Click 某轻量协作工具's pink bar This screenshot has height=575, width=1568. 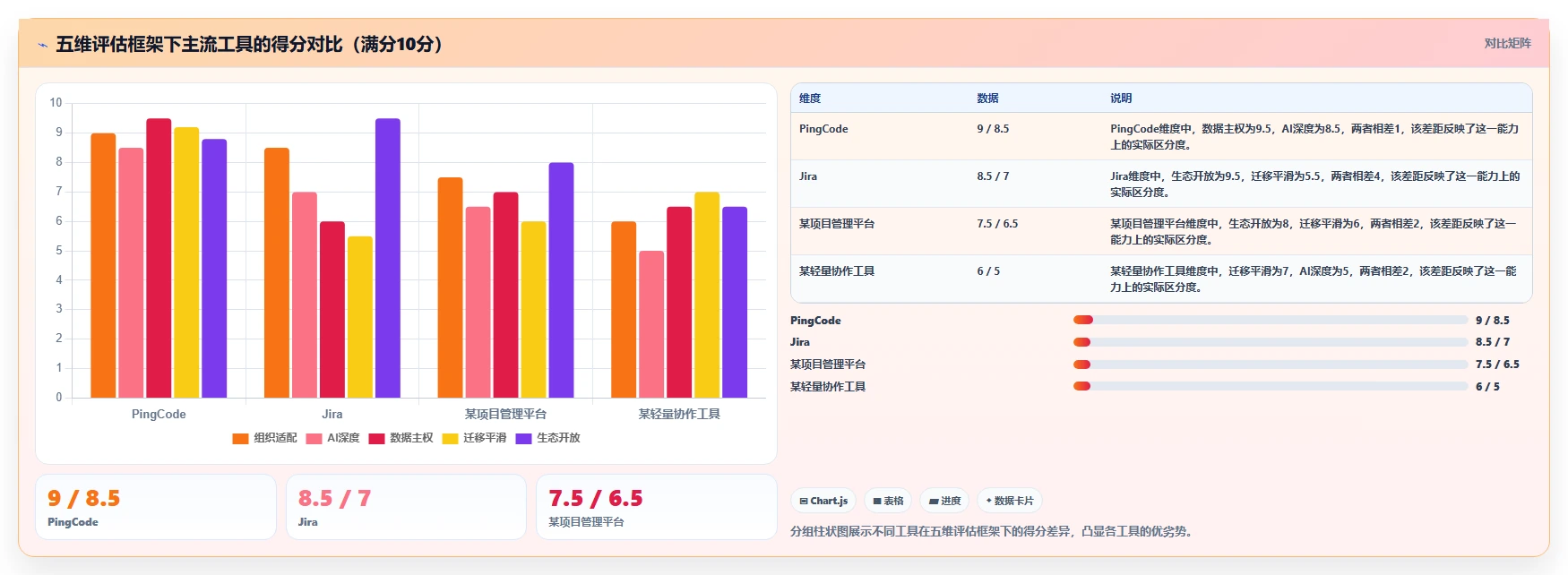coord(651,324)
